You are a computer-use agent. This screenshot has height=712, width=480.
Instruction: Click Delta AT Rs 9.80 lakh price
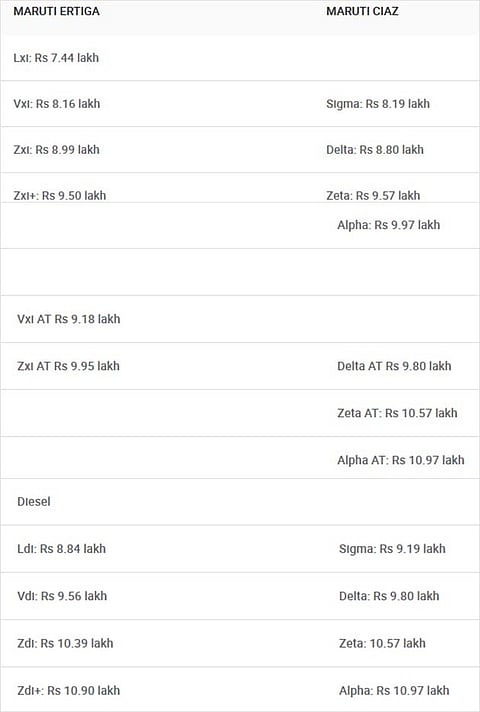(x=394, y=366)
